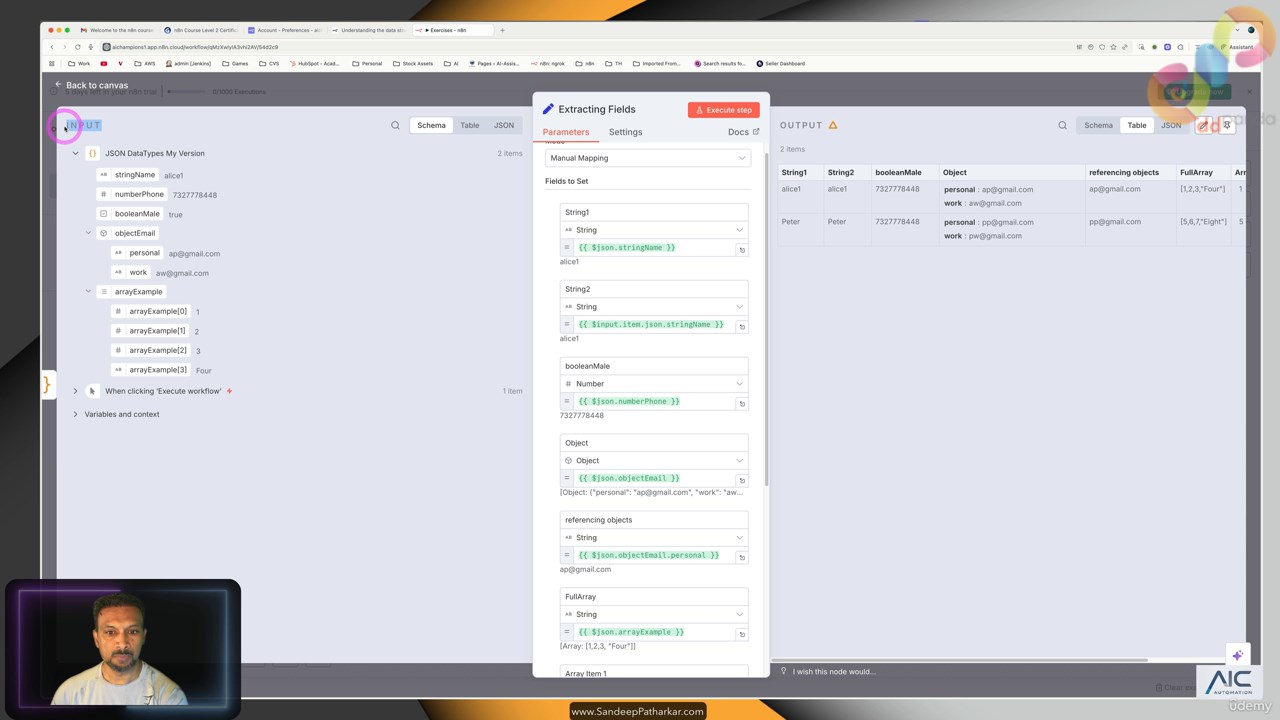Switch INPUT panel to Table view
This screenshot has width=1280, height=720.
[x=469, y=125]
